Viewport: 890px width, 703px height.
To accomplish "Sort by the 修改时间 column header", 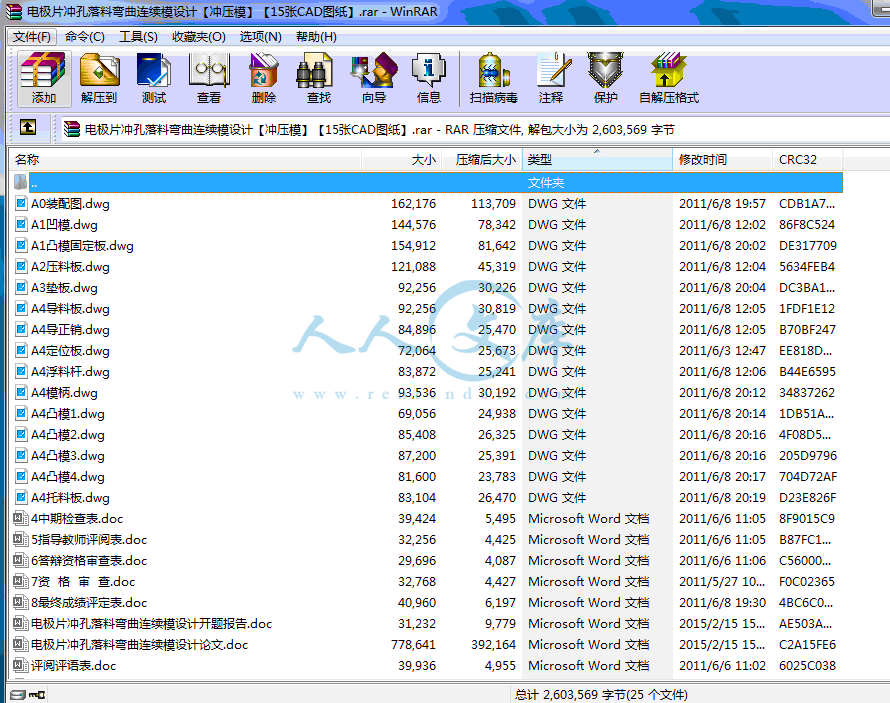I will pyautogui.click(x=722, y=159).
